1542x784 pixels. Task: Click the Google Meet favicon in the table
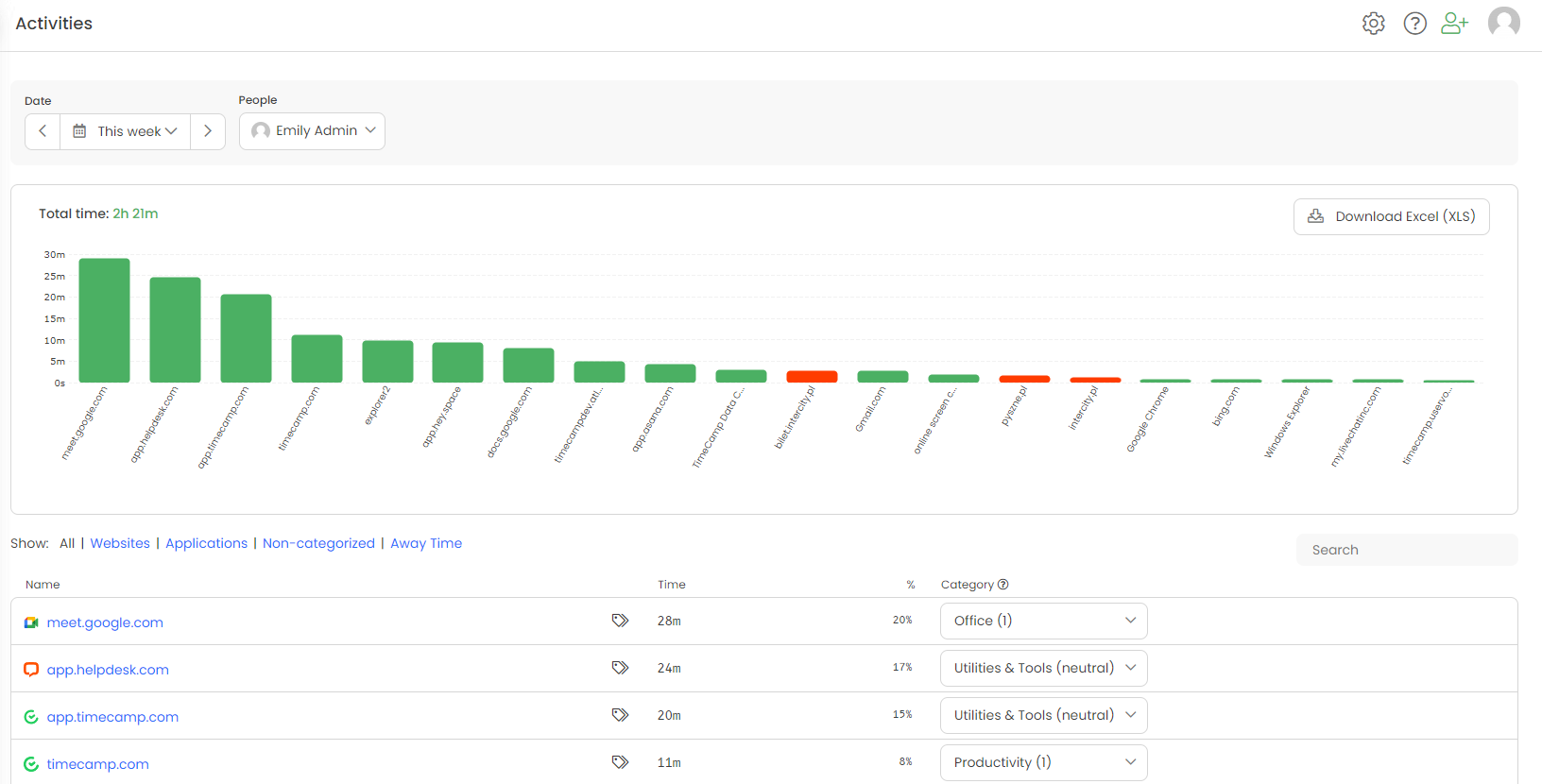tap(31, 622)
